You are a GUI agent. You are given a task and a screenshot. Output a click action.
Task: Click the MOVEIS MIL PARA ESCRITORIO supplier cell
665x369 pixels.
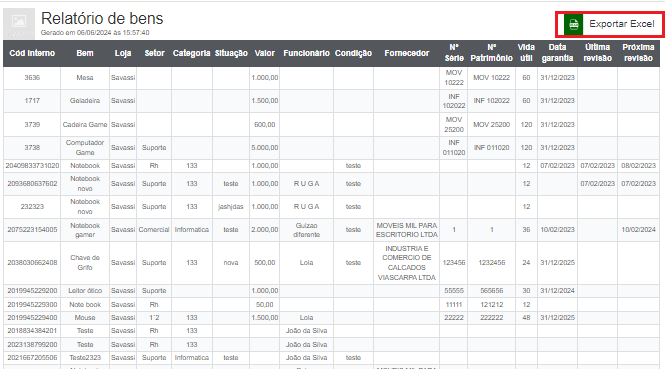pos(406,230)
